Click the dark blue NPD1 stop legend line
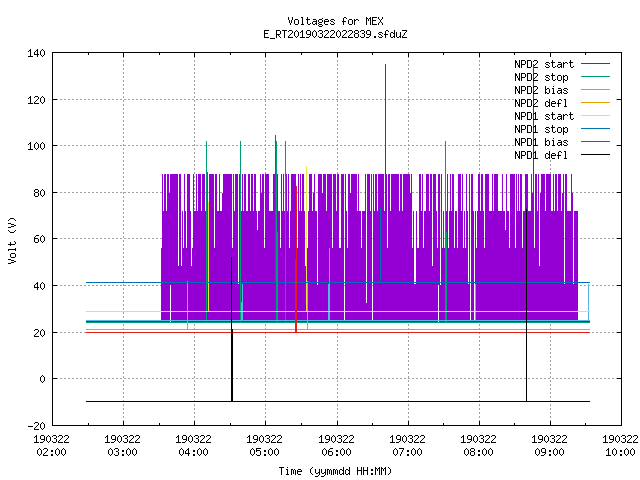This screenshot has height=480, width=640. [x=596, y=129]
